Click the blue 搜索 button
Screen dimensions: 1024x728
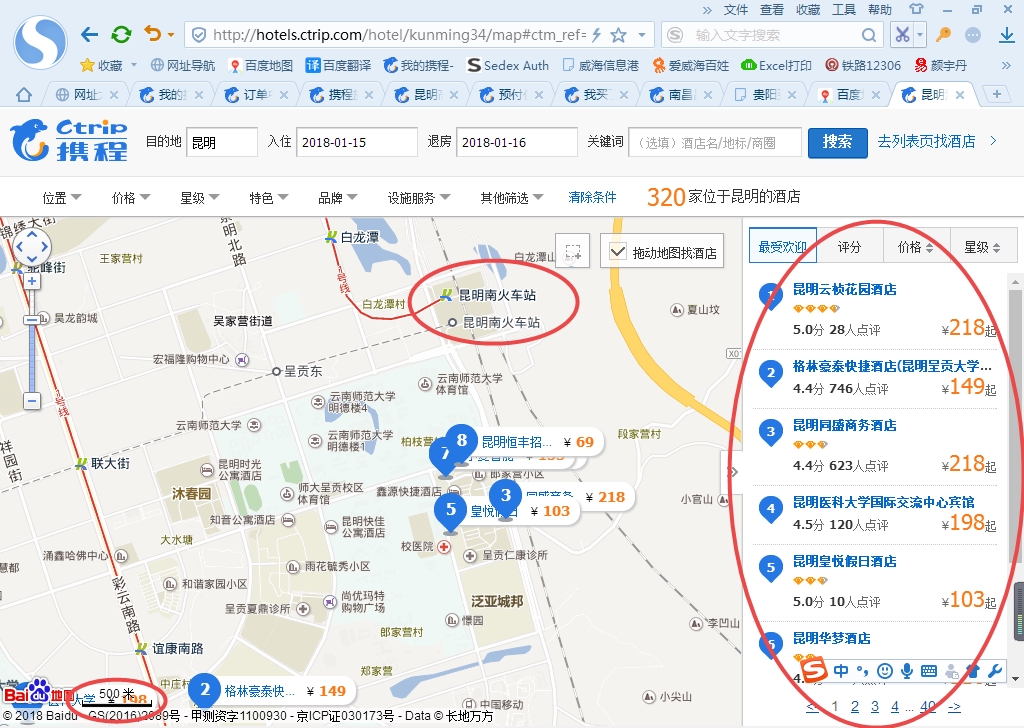837,142
